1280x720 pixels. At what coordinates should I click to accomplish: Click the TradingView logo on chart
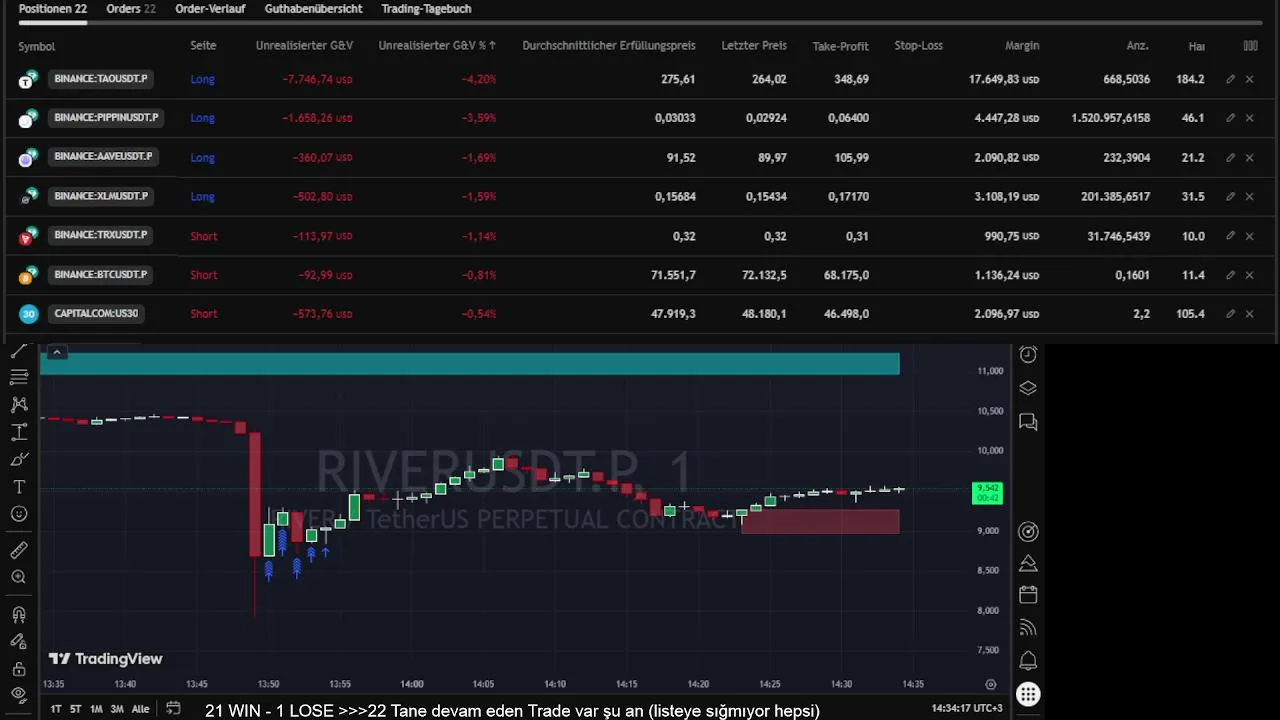106,659
